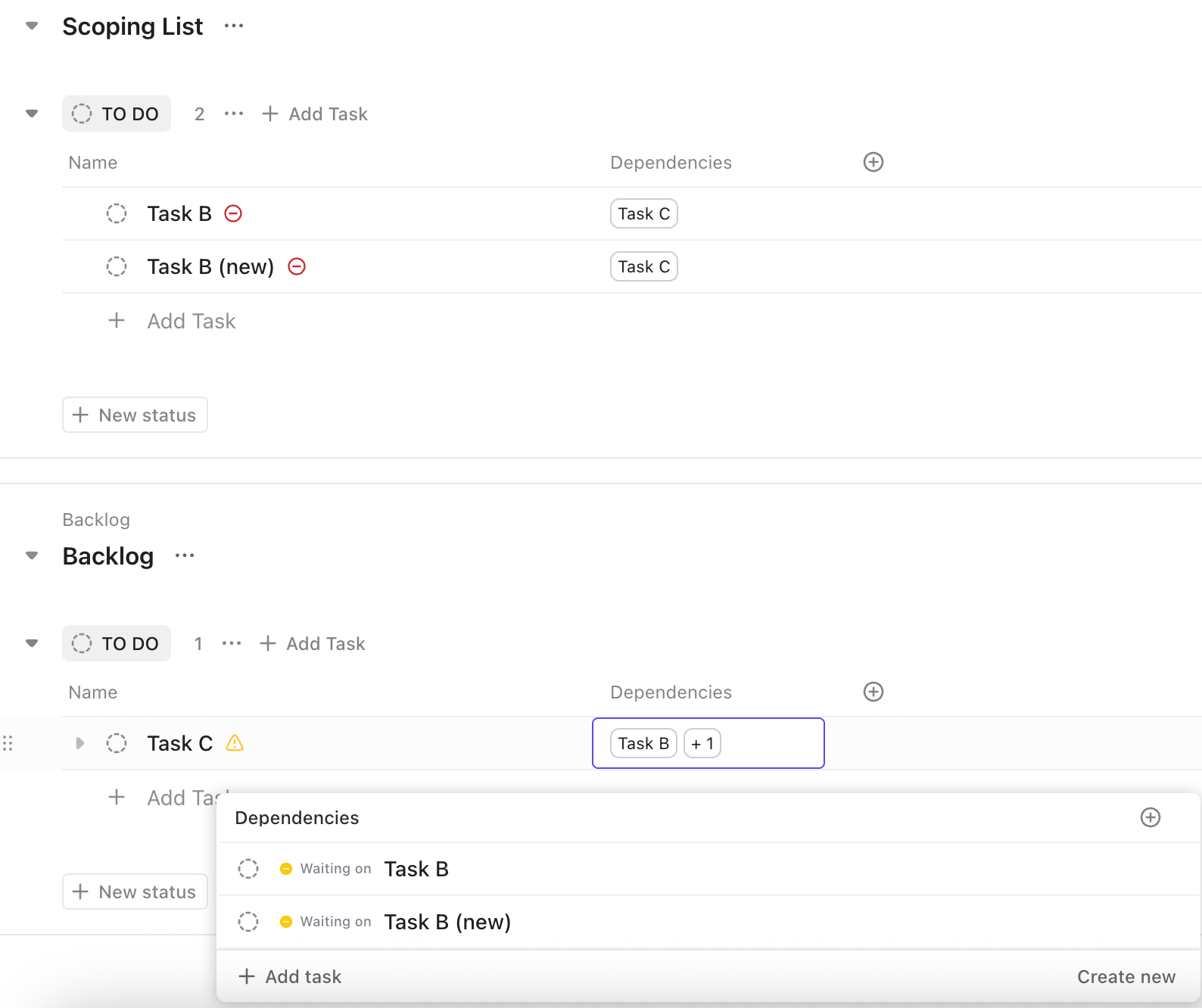
Task: Grab the drag handle on the Task C row
Action: 8,743
